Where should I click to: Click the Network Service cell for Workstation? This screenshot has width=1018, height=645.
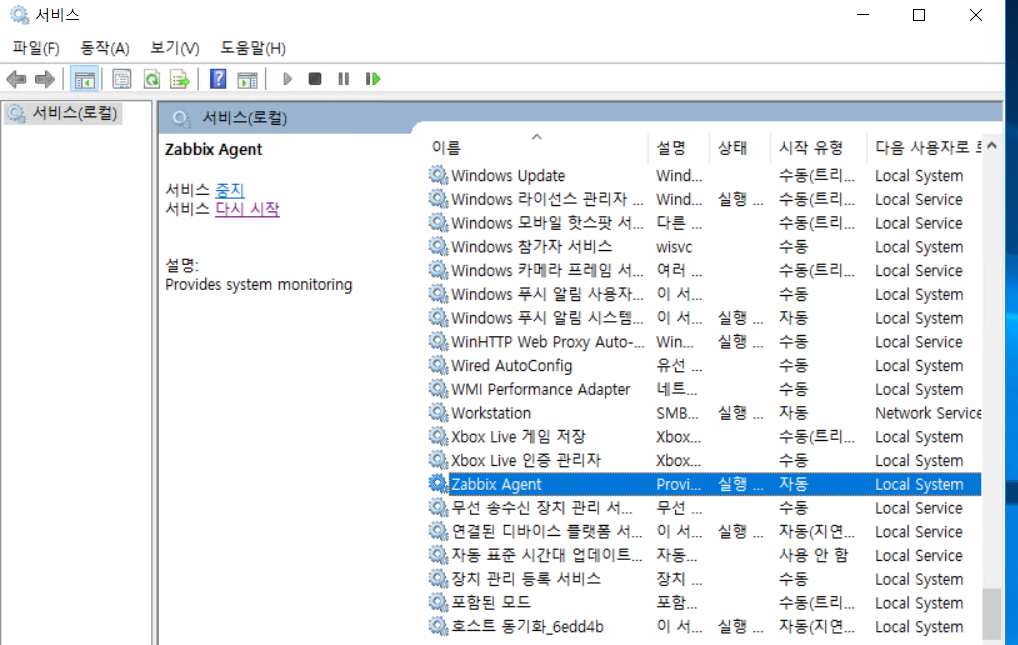click(928, 413)
